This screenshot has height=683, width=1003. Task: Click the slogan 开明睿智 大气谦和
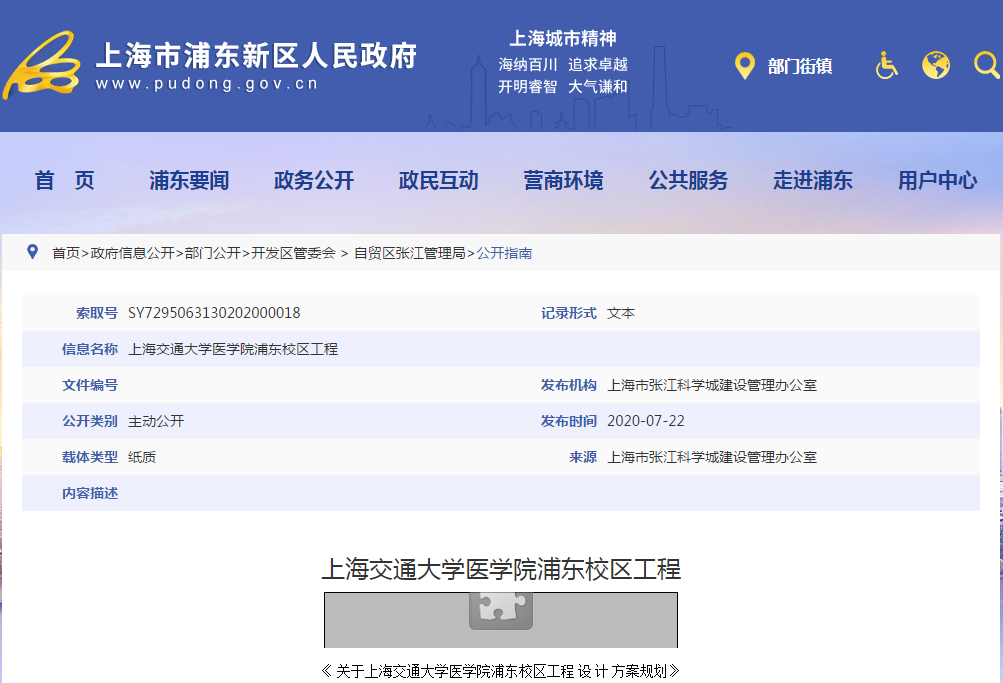point(563,86)
